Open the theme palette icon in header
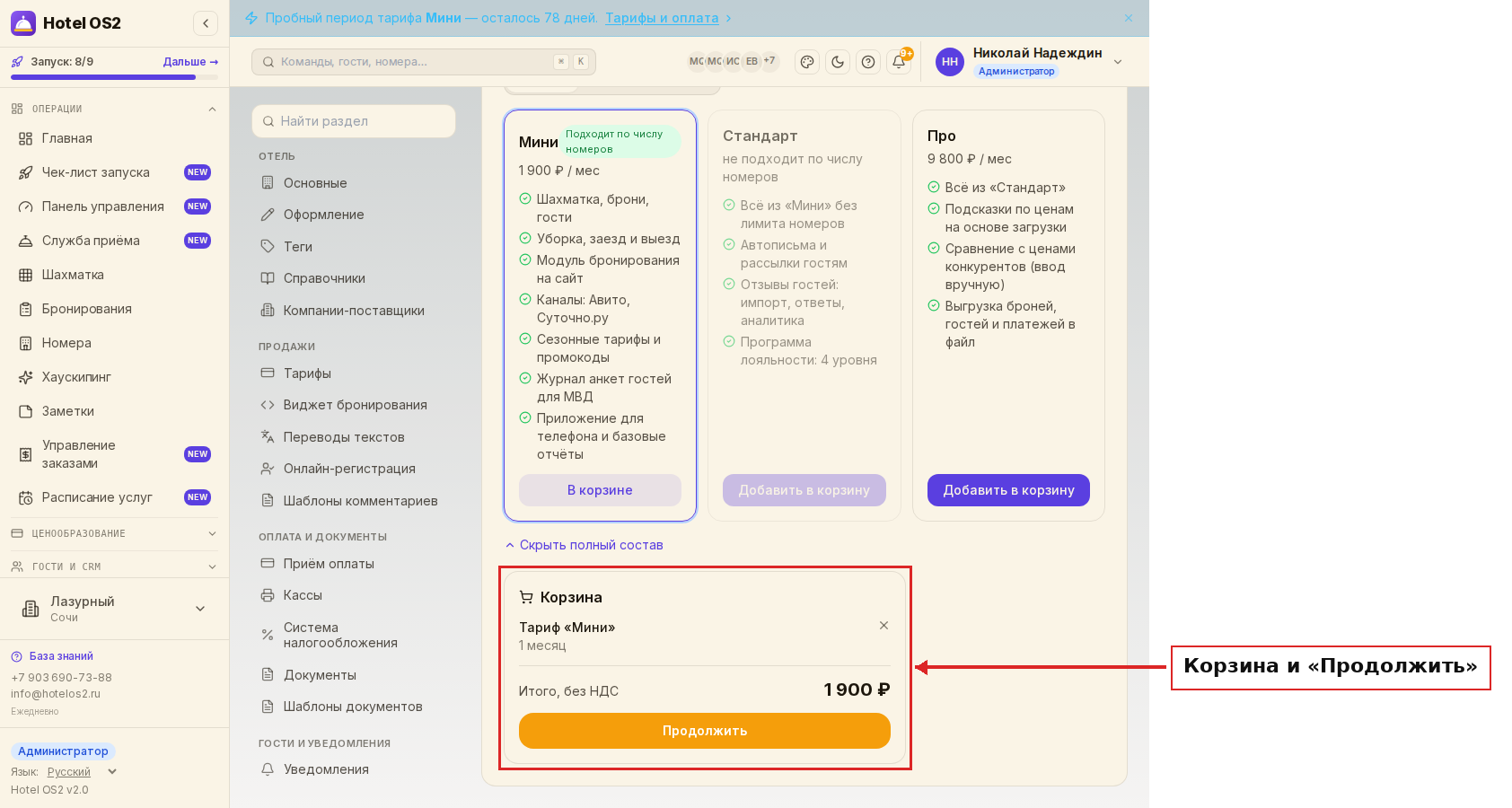The height and width of the screenshot is (808, 1512). click(x=807, y=62)
